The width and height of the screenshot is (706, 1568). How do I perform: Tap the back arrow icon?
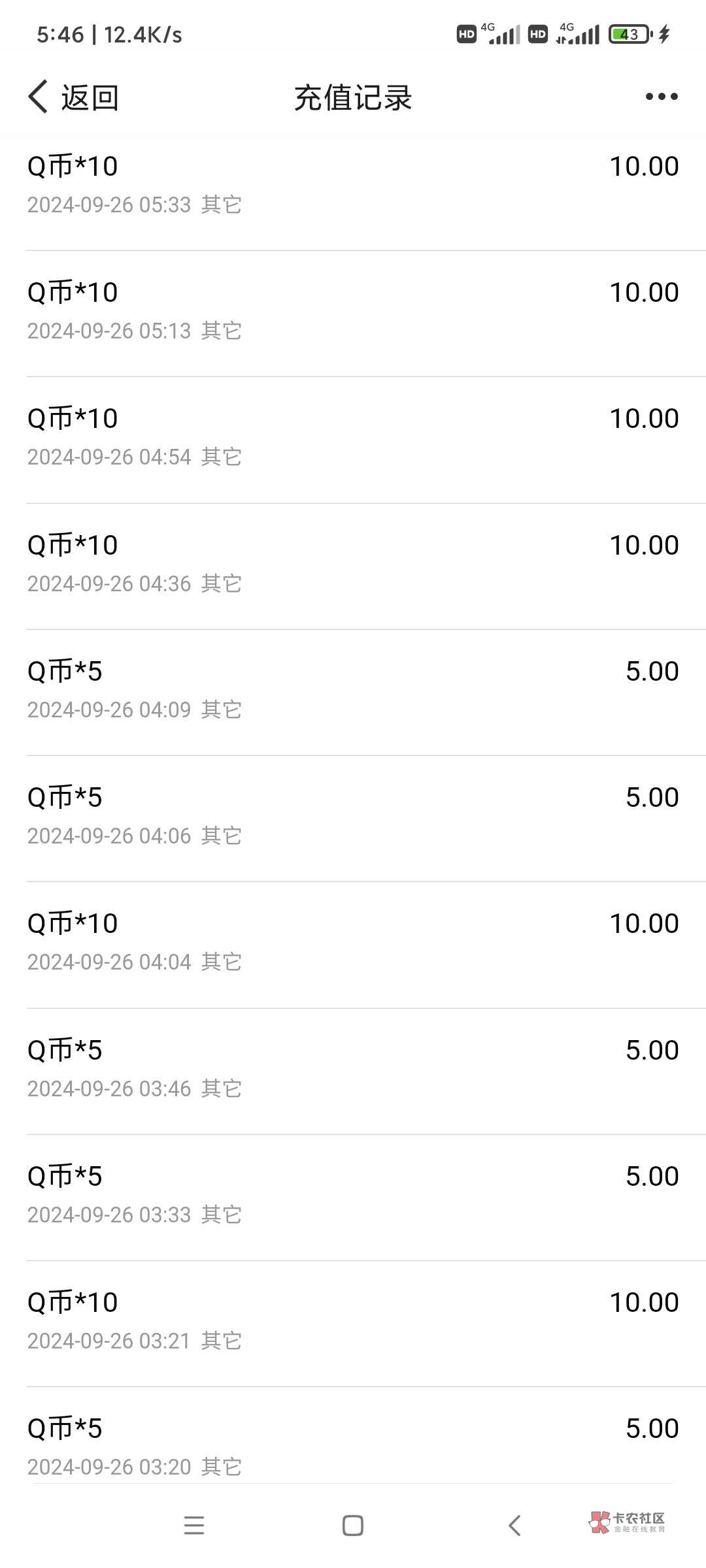(39, 97)
